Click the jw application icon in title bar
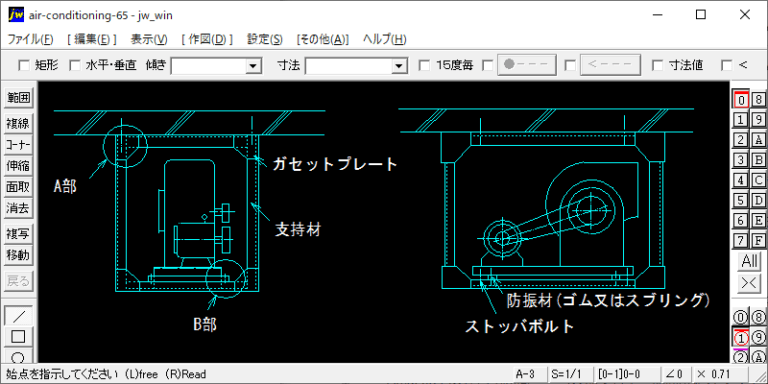 tap(16, 15)
